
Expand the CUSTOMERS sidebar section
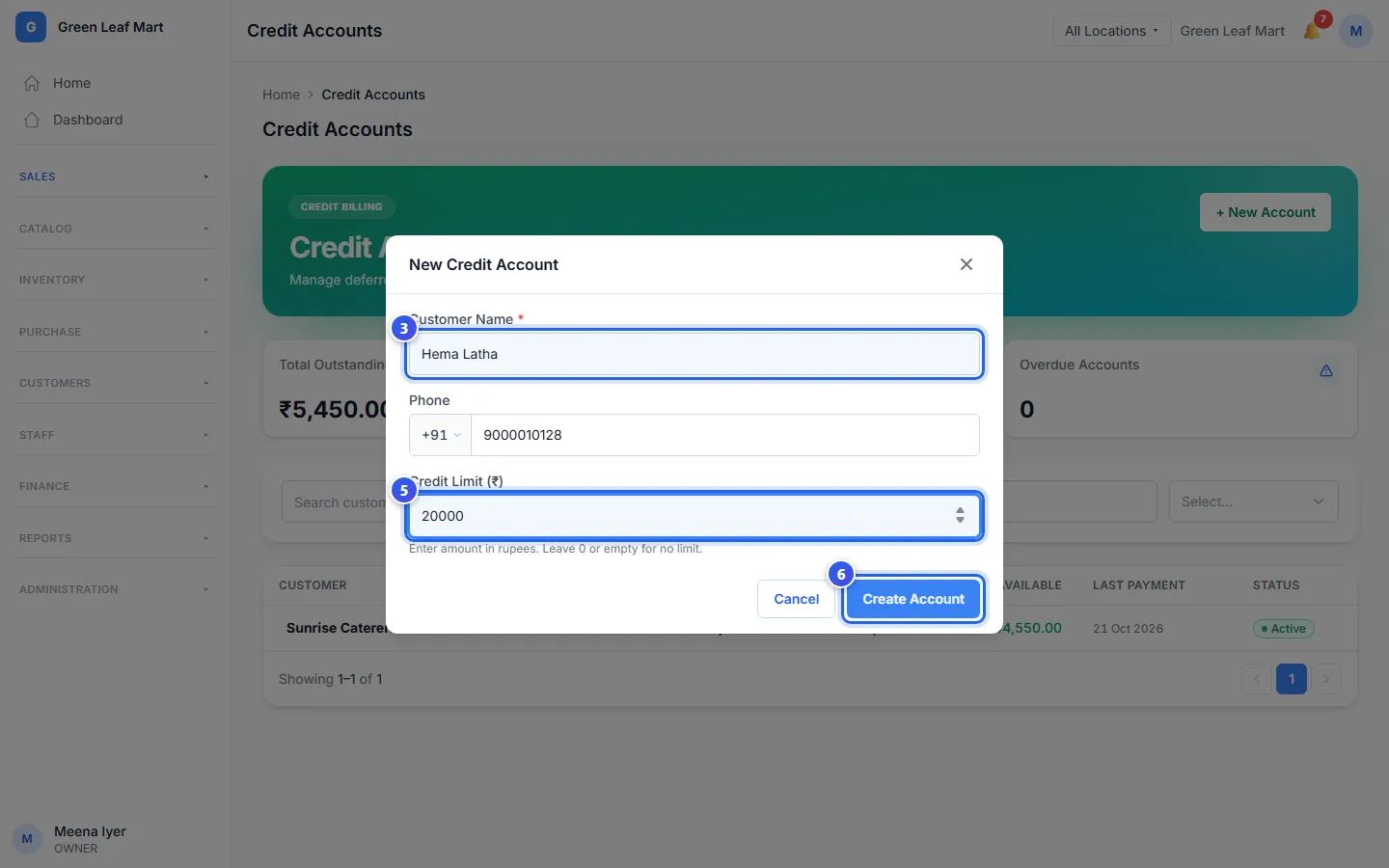pyautogui.click(x=116, y=383)
